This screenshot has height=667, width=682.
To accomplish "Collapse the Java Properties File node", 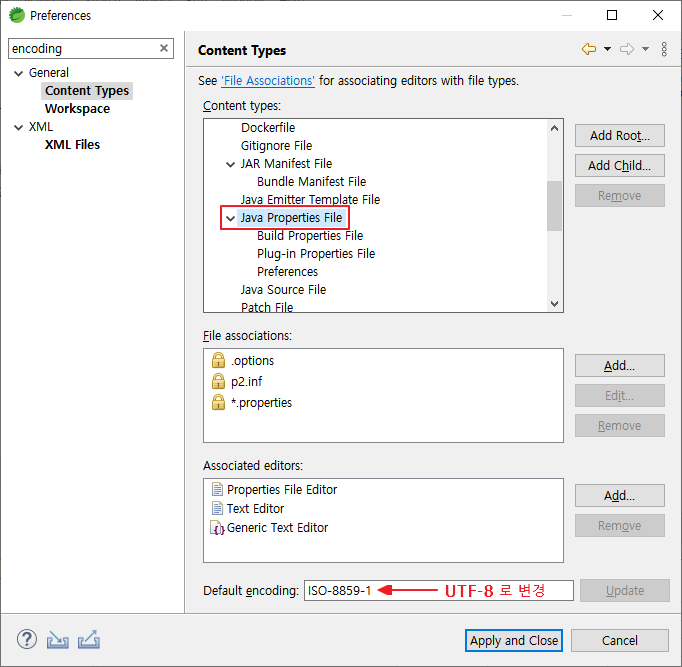I will 230,218.
